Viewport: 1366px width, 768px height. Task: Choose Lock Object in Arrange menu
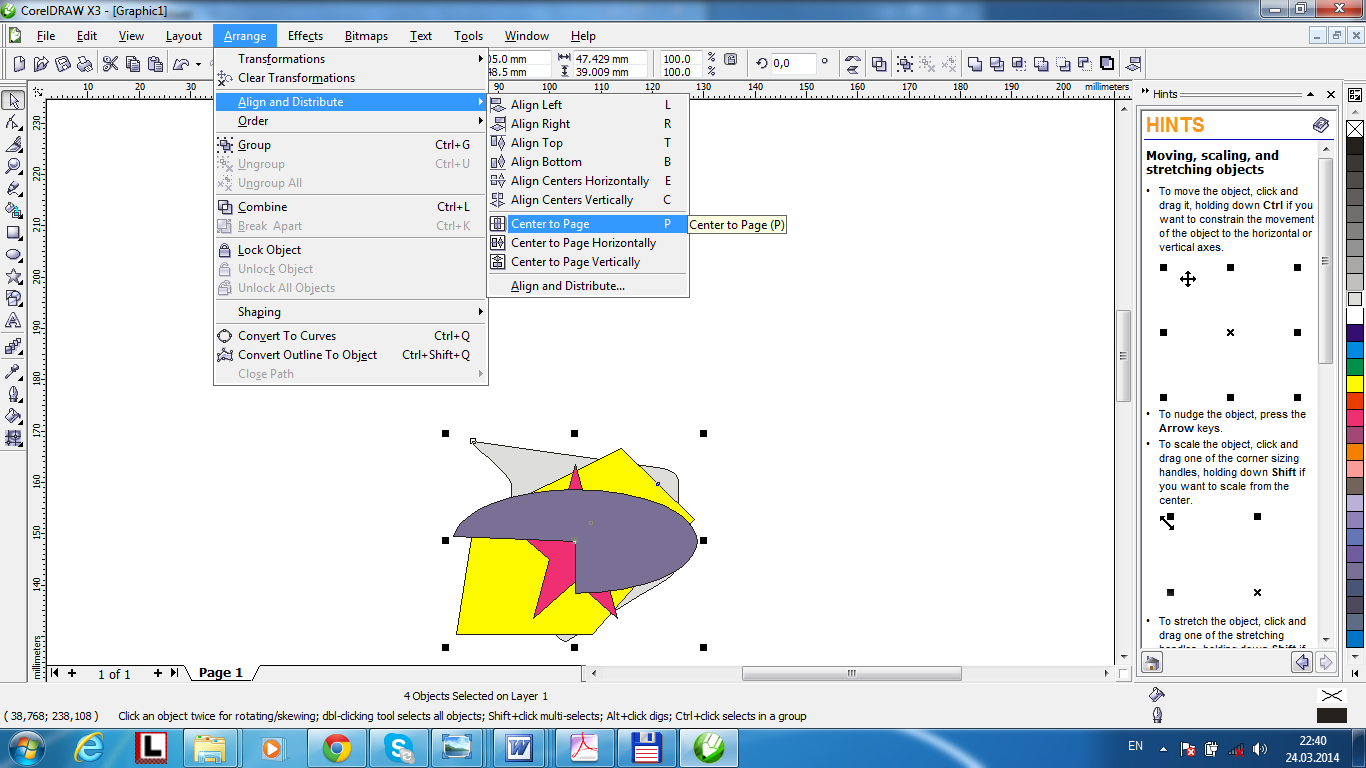350,250
